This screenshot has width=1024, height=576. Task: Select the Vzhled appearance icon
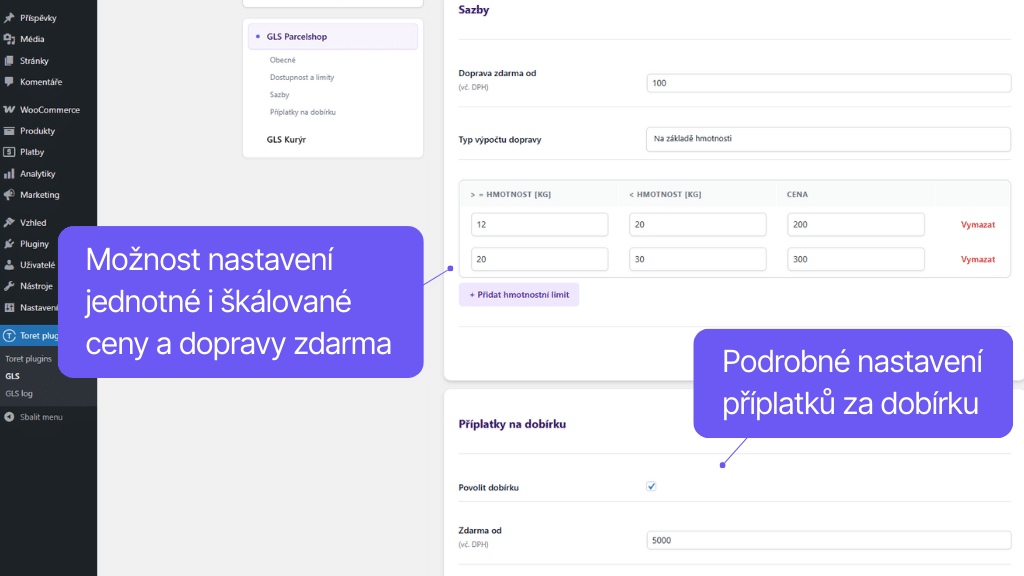8,222
